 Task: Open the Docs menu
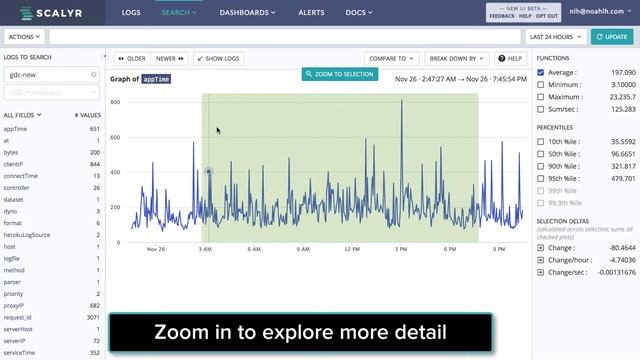359,13
